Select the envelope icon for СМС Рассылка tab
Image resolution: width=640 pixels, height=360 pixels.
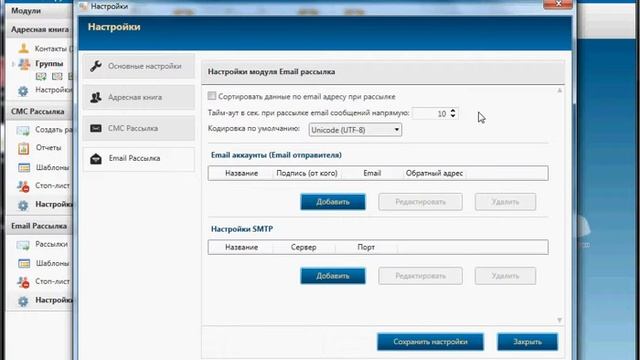pos(96,128)
